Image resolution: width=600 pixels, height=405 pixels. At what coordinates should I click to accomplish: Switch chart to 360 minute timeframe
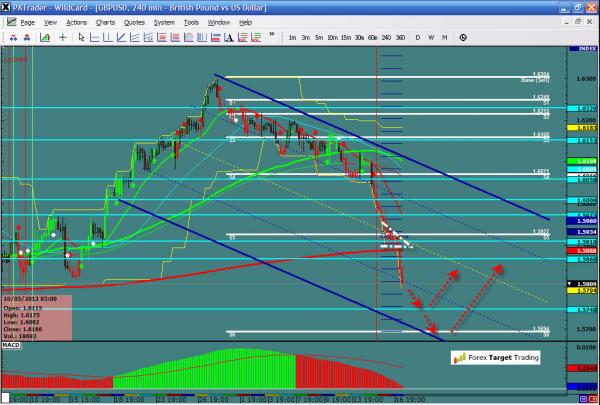pos(400,38)
